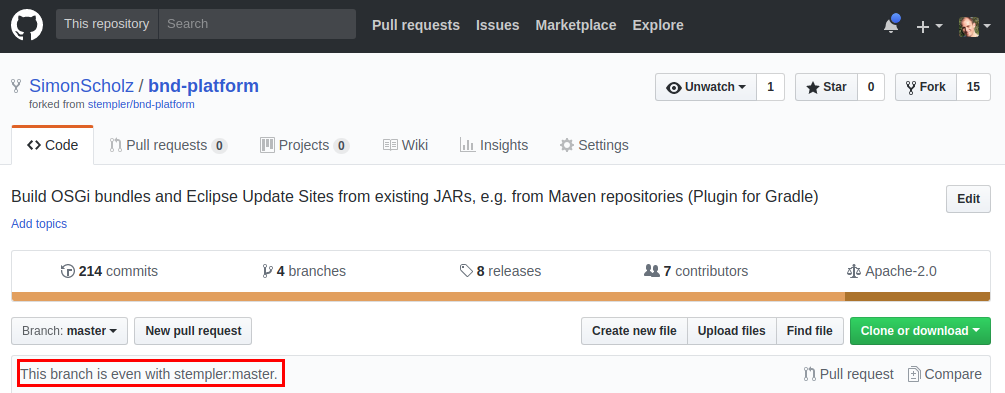Image resolution: width=1005 pixels, height=393 pixels.
Task: Open the stempler/bnd-platform parent repo link
Action: click(x=141, y=104)
